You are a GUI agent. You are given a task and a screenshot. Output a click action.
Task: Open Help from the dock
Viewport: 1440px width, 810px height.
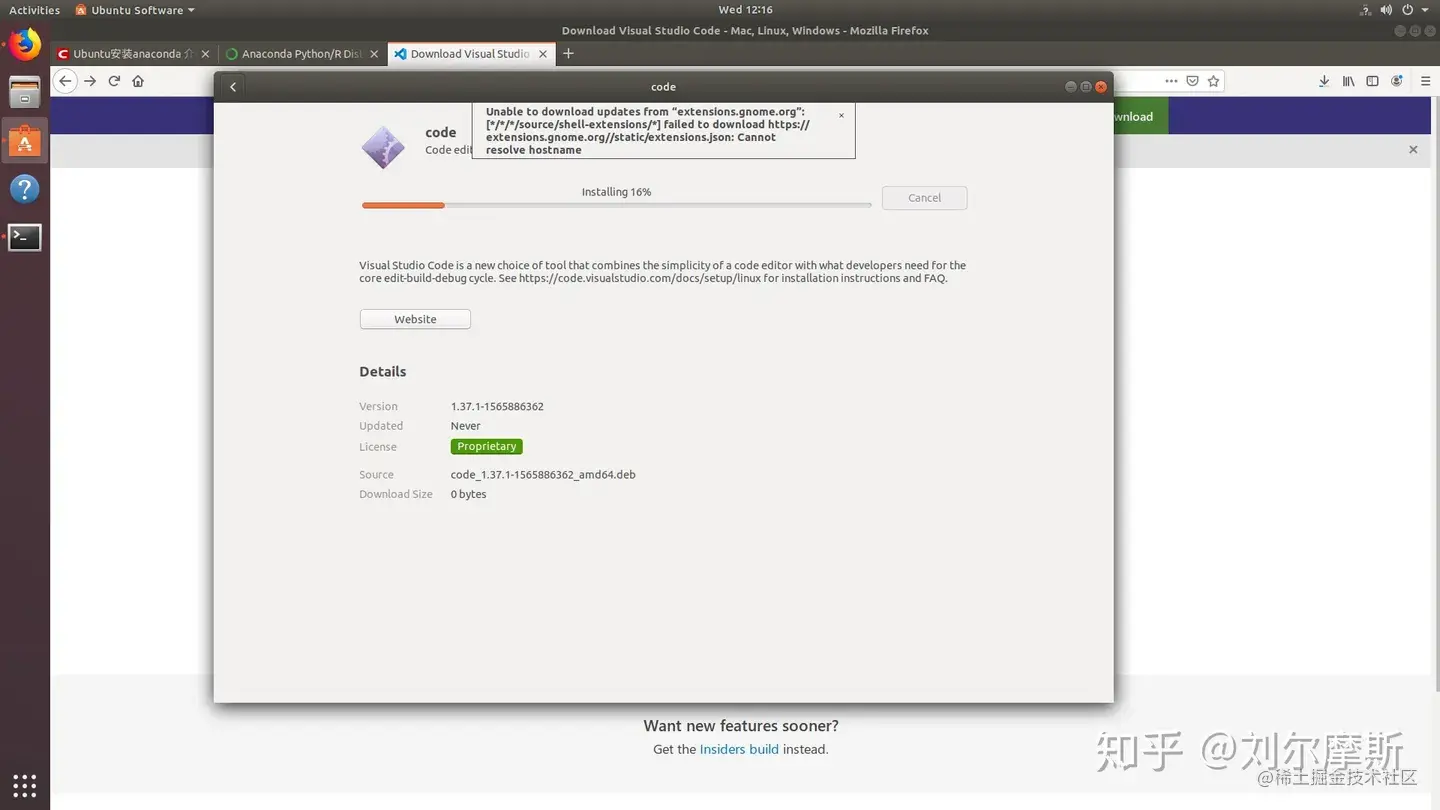pos(25,189)
